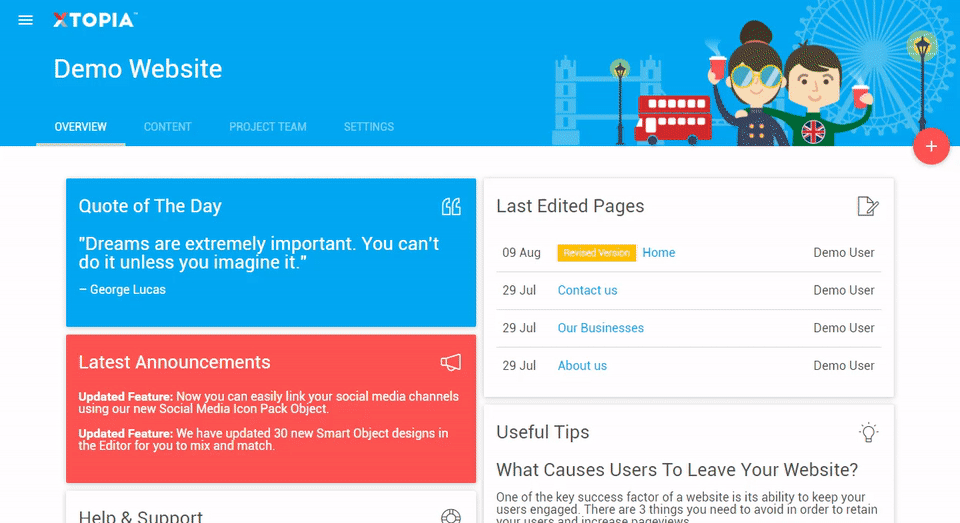960x523 pixels.
Task: Open the hamburger navigation menu
Action: point(26,20)
